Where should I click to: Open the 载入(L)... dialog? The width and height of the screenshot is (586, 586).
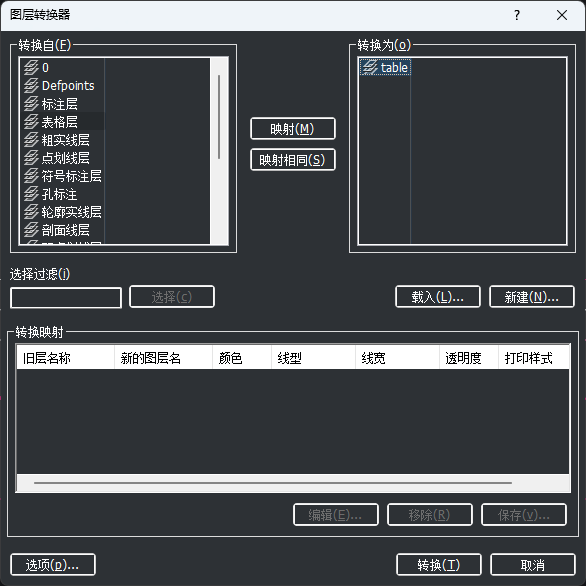(x=438, y=297)
